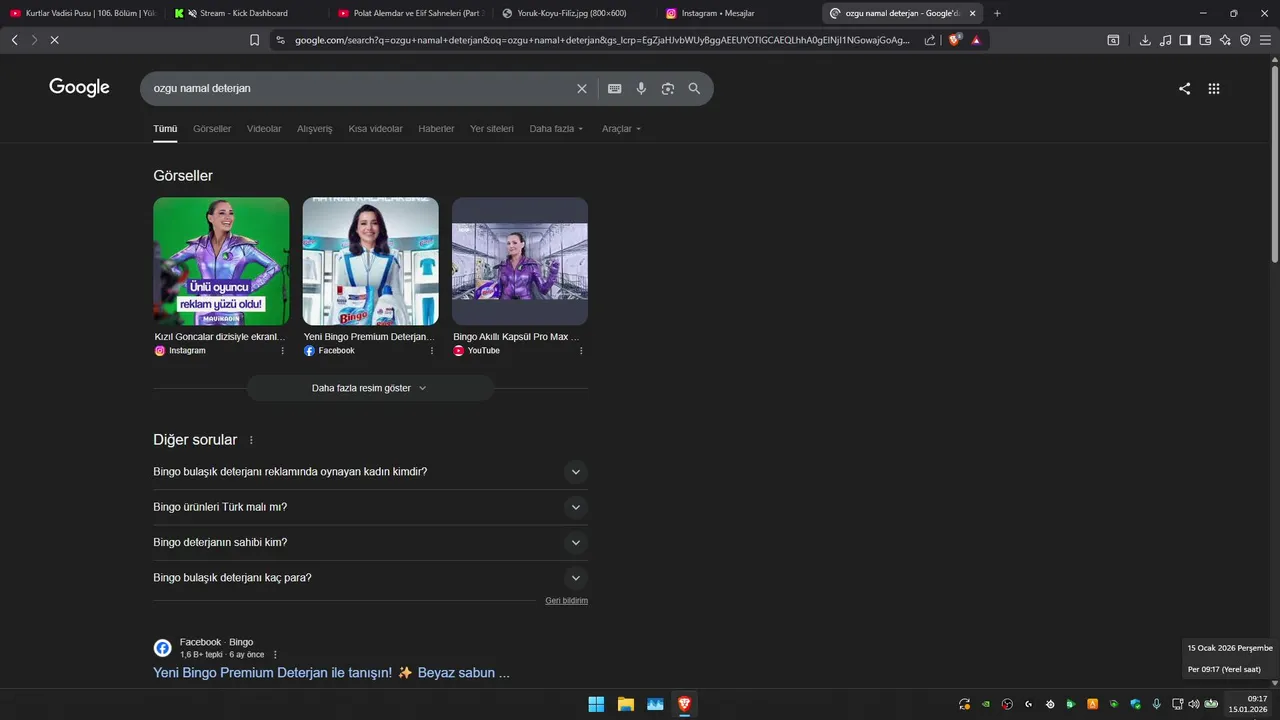
Task: Go to Google homepage via the logo
Action: click(x=79, y=88)
